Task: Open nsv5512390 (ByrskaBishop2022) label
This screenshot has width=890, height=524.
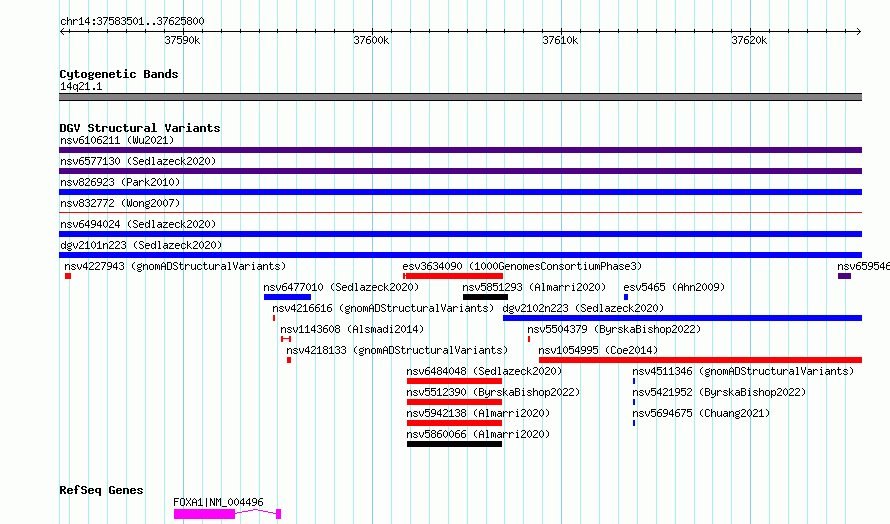Action: 493,392
